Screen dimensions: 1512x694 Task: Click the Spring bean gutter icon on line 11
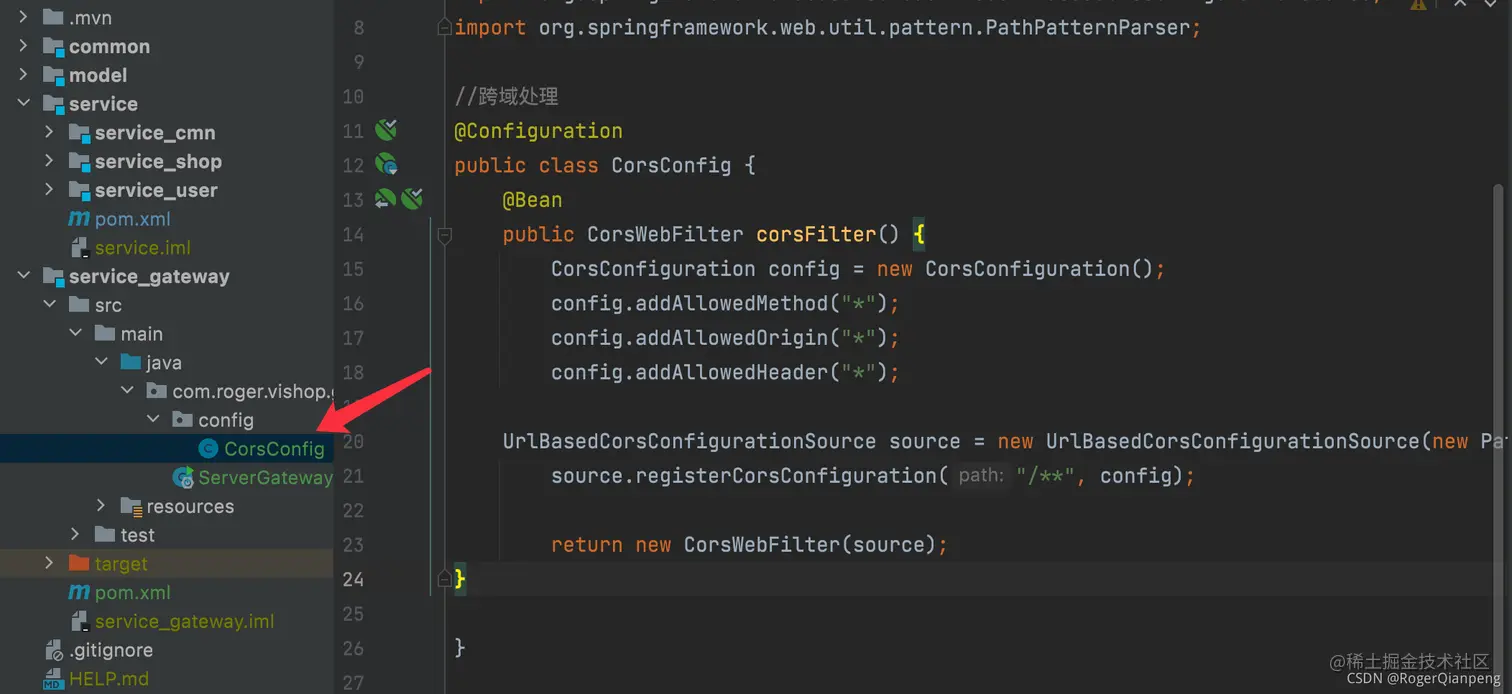[386, 129]
